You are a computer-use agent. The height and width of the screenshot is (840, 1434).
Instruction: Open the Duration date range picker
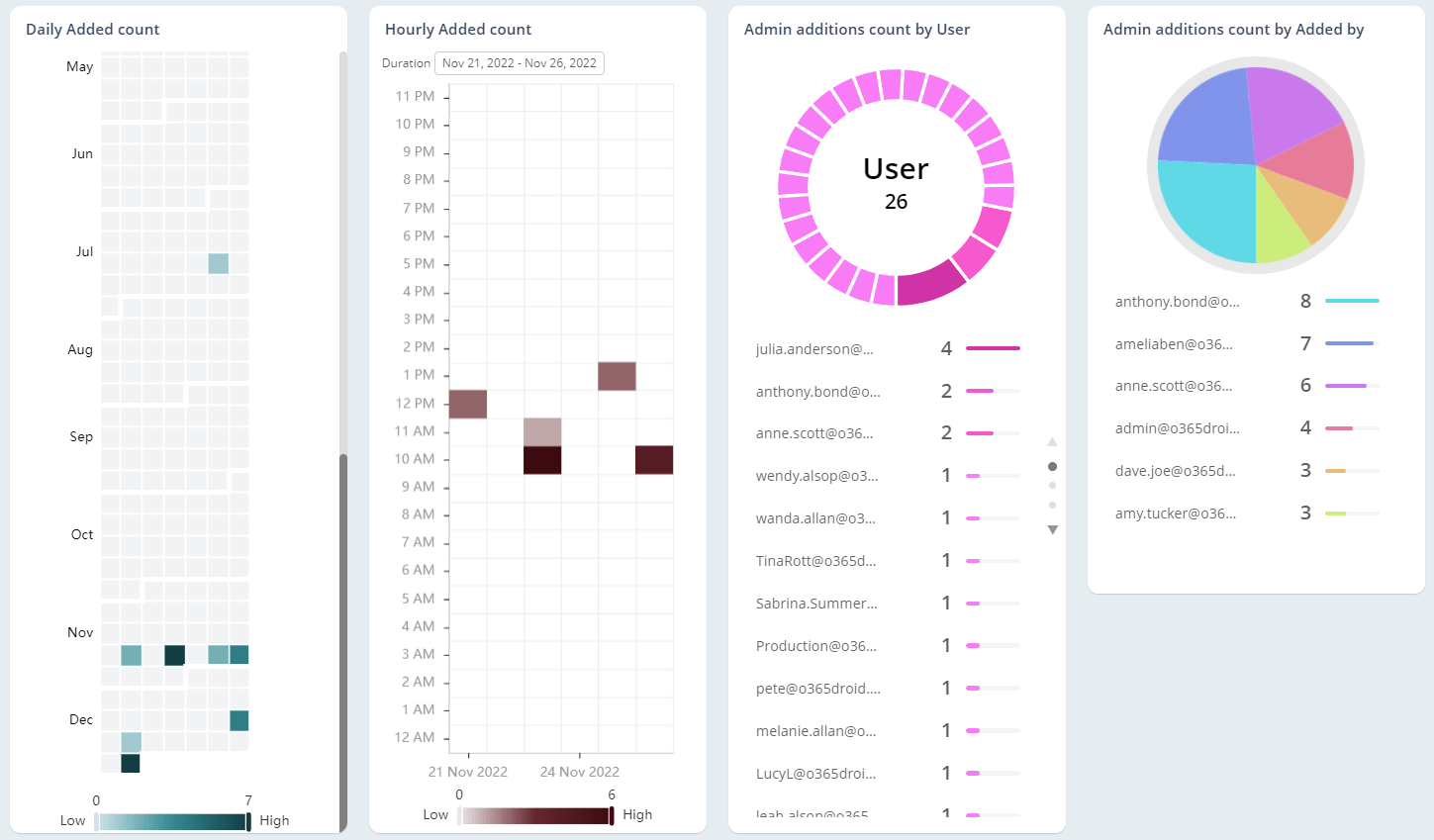tap(519, 62)
